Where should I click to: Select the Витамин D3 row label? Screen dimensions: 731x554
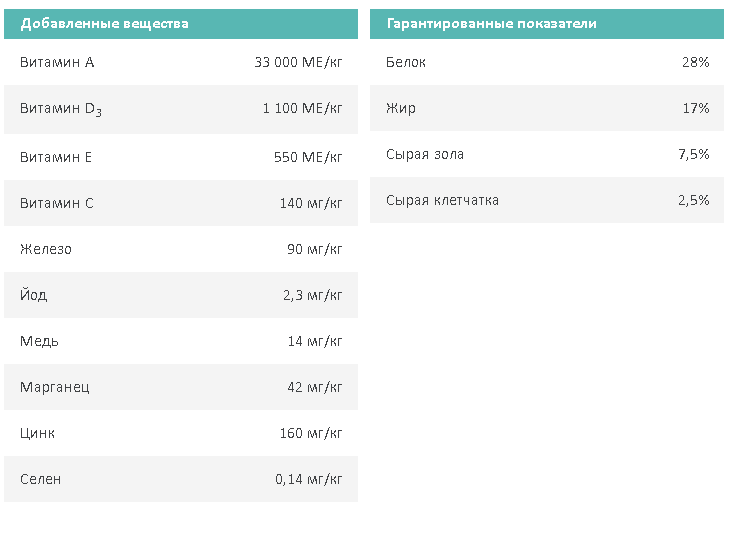(61, 109)
